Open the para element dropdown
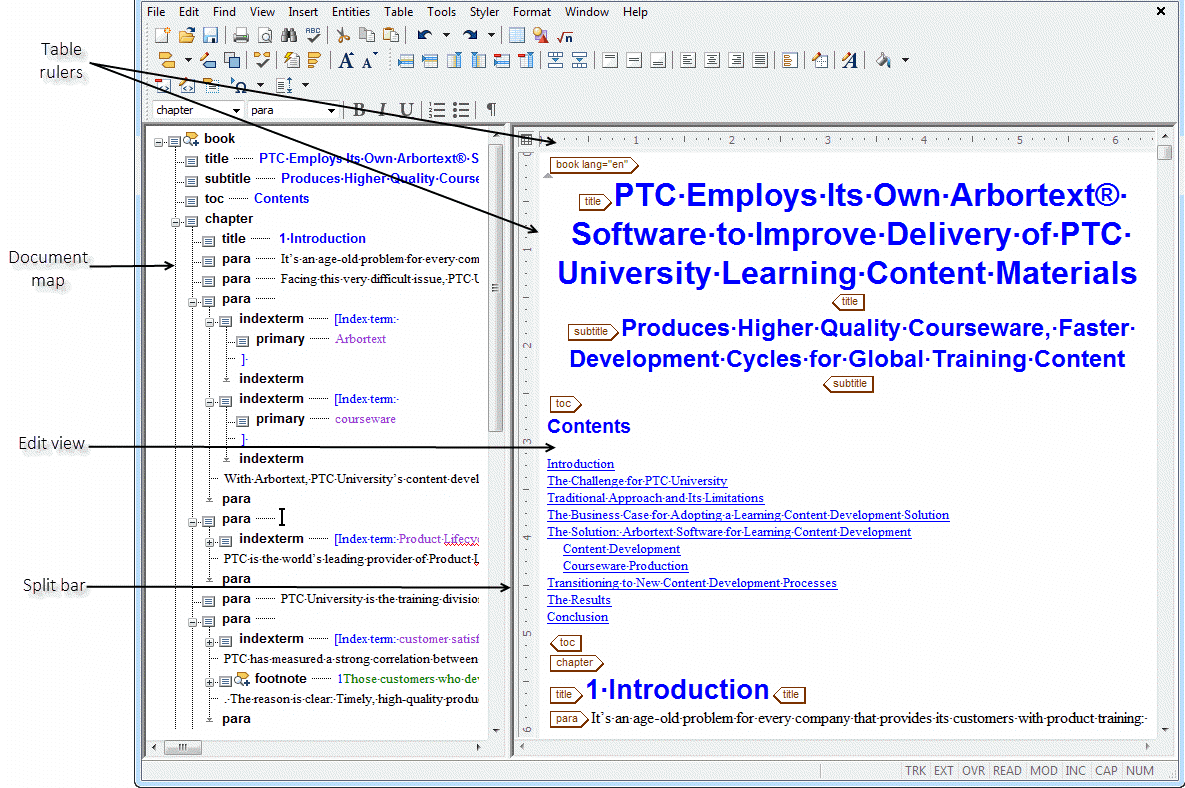1185x788 pixels. 331,110
